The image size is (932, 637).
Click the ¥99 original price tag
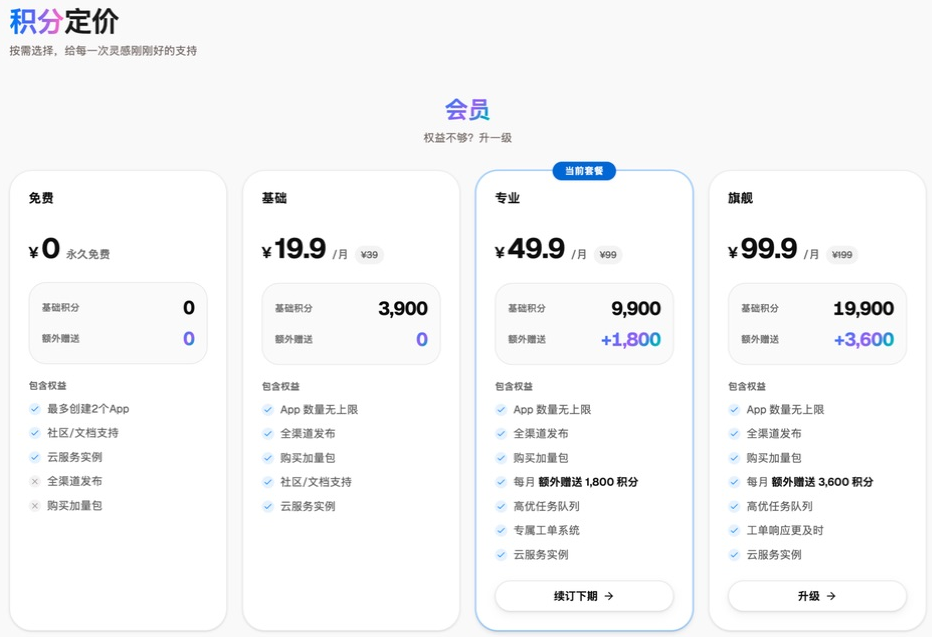pos(607,255)
